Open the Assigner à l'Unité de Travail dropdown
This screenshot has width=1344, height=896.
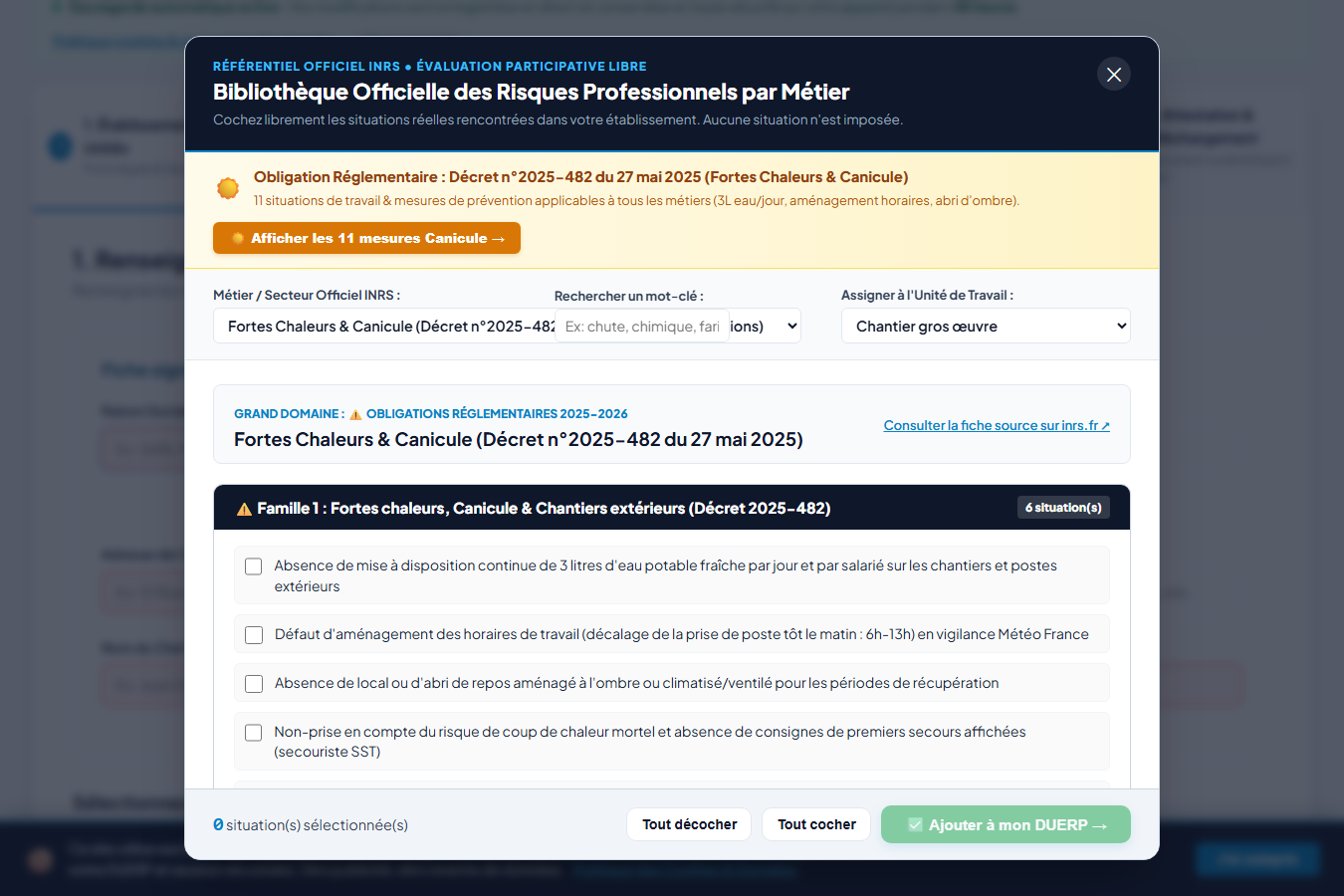986,327
